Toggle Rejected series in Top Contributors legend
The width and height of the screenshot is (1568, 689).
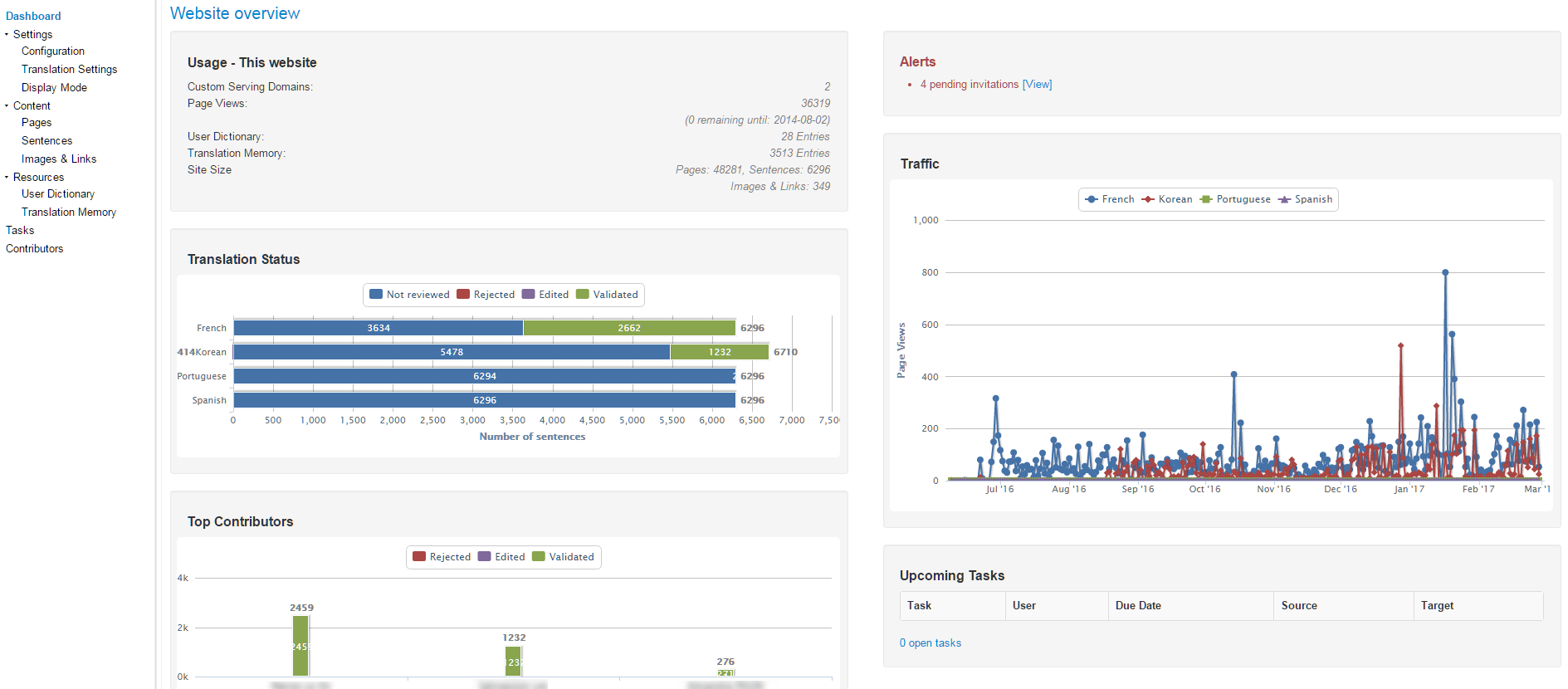[x=442, y=557]
